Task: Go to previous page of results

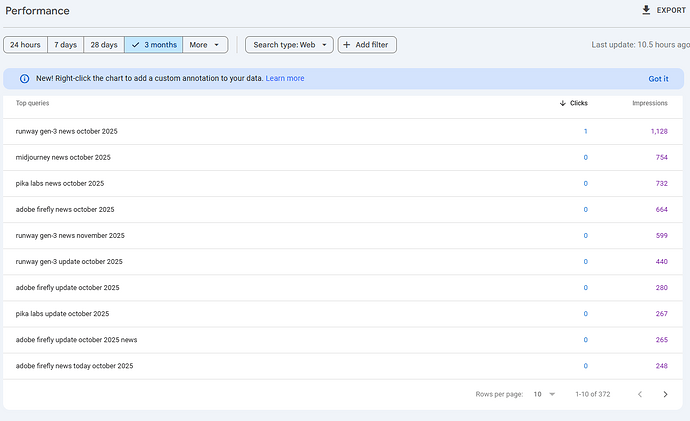Action: click(x=640, y=394)
